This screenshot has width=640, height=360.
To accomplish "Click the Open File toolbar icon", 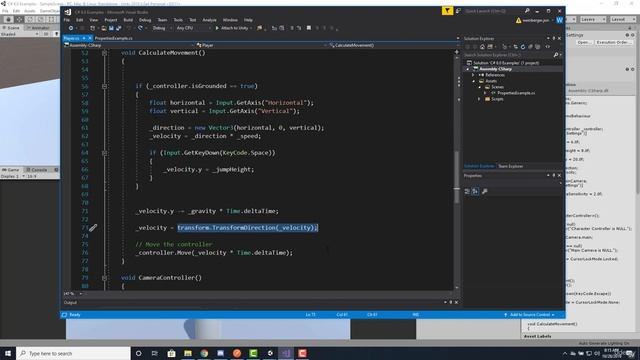I will [104, 28].
